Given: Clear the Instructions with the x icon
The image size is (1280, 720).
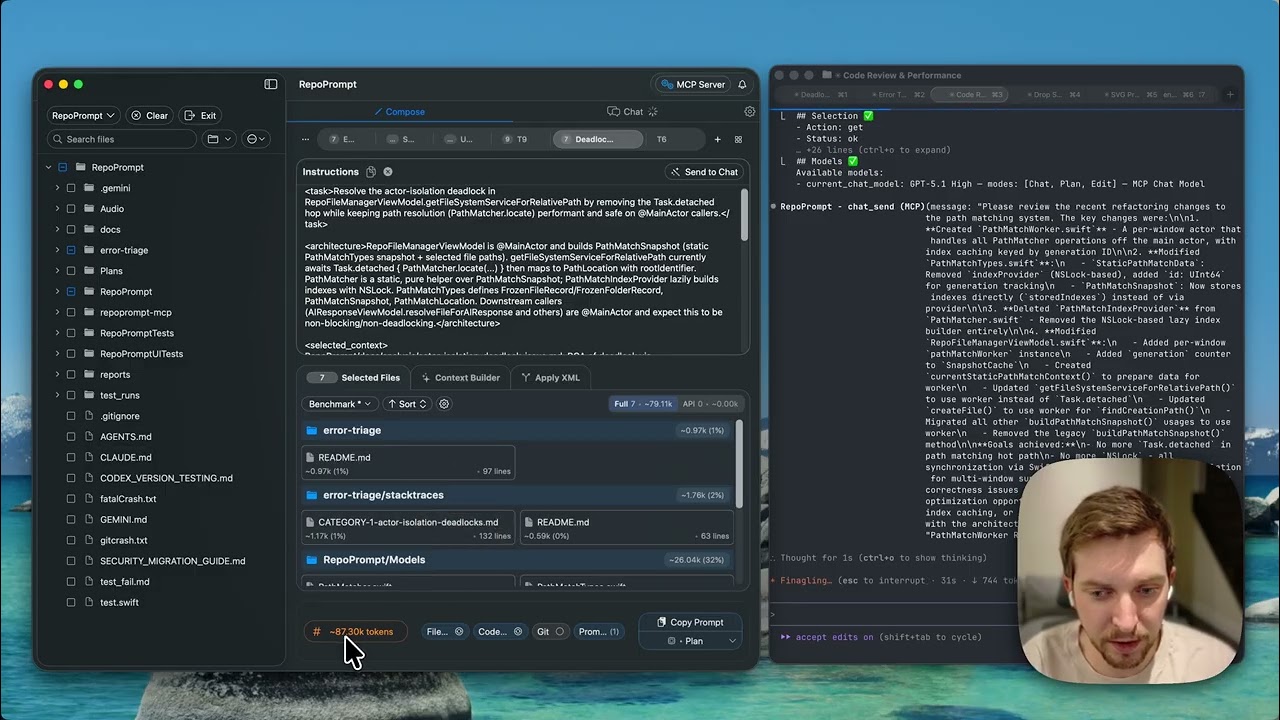Looking at the screenshot, I should pyautogui.click(x=388, y=172).
